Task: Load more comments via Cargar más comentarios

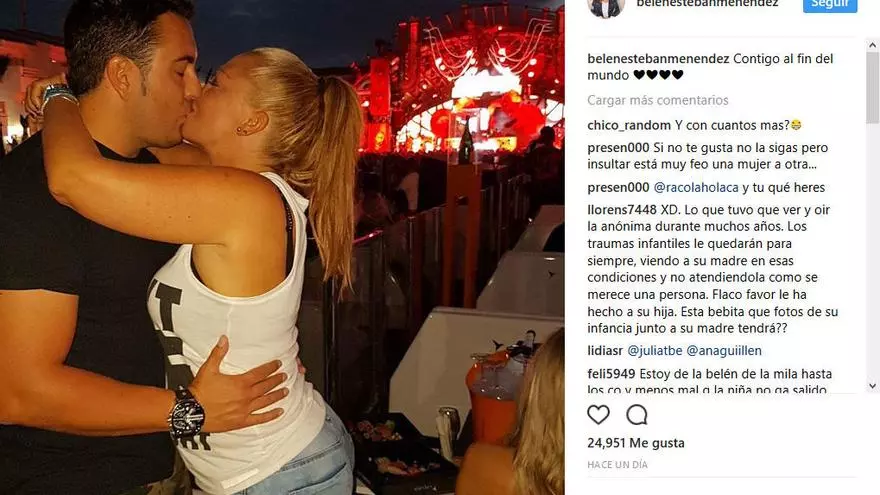Action: click(x=658, y=100)
